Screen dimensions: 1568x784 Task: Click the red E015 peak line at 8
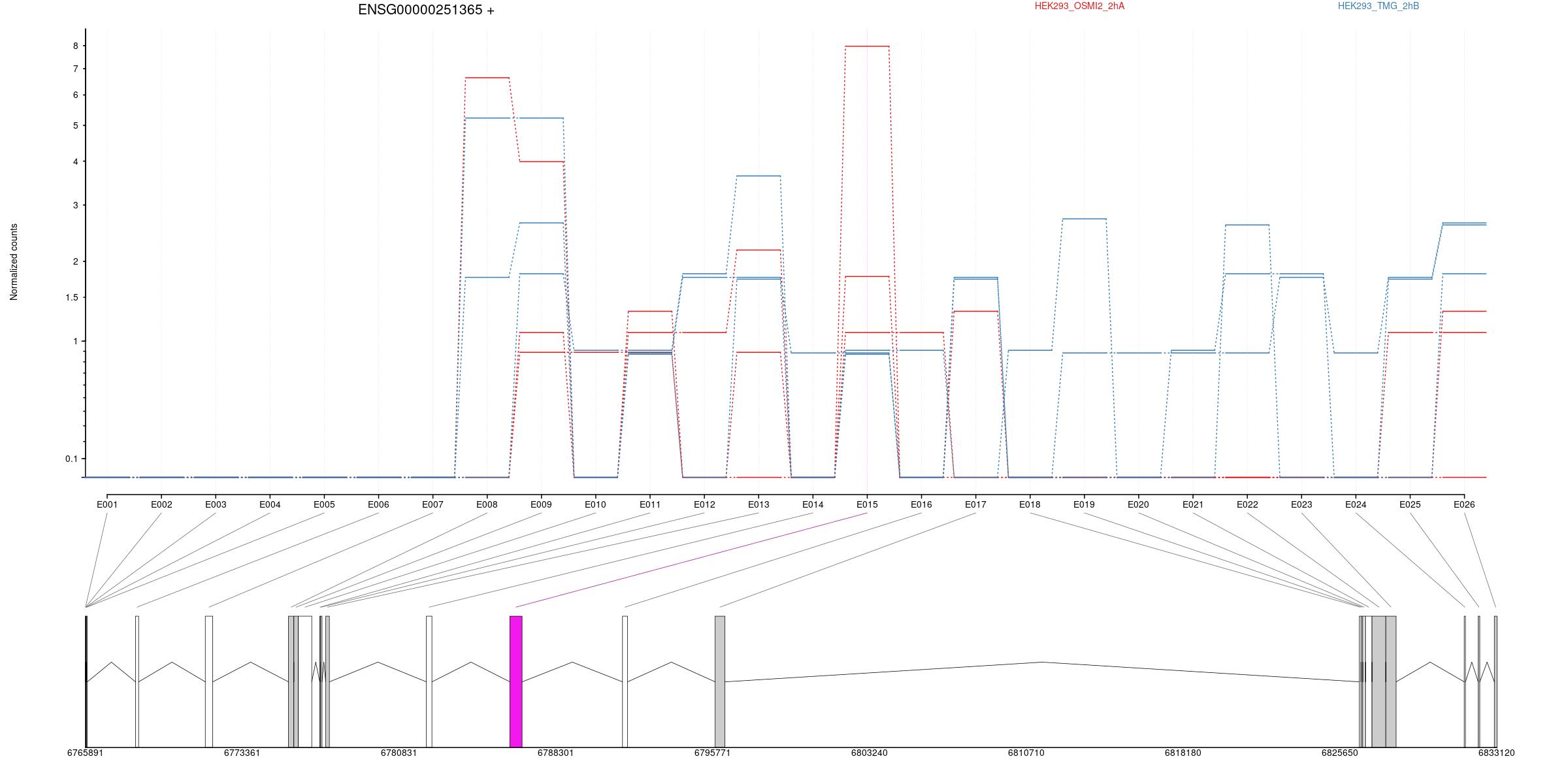coord(867,46)
